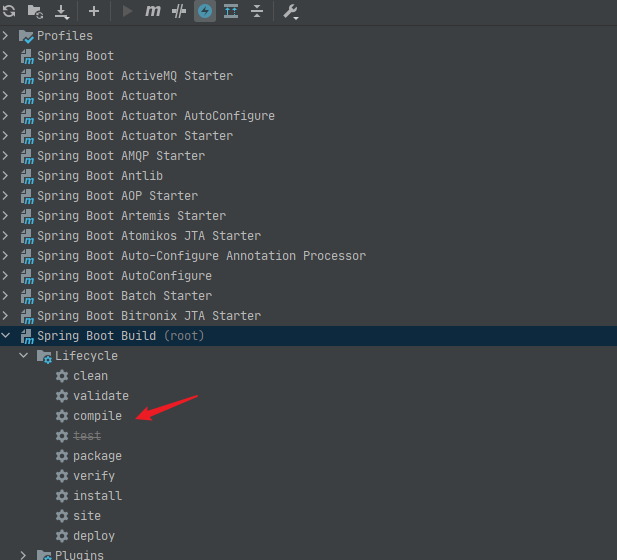
Task: Expand Spring Boot Actuator AutoConfigure node
Action: (x=5, y=116)
